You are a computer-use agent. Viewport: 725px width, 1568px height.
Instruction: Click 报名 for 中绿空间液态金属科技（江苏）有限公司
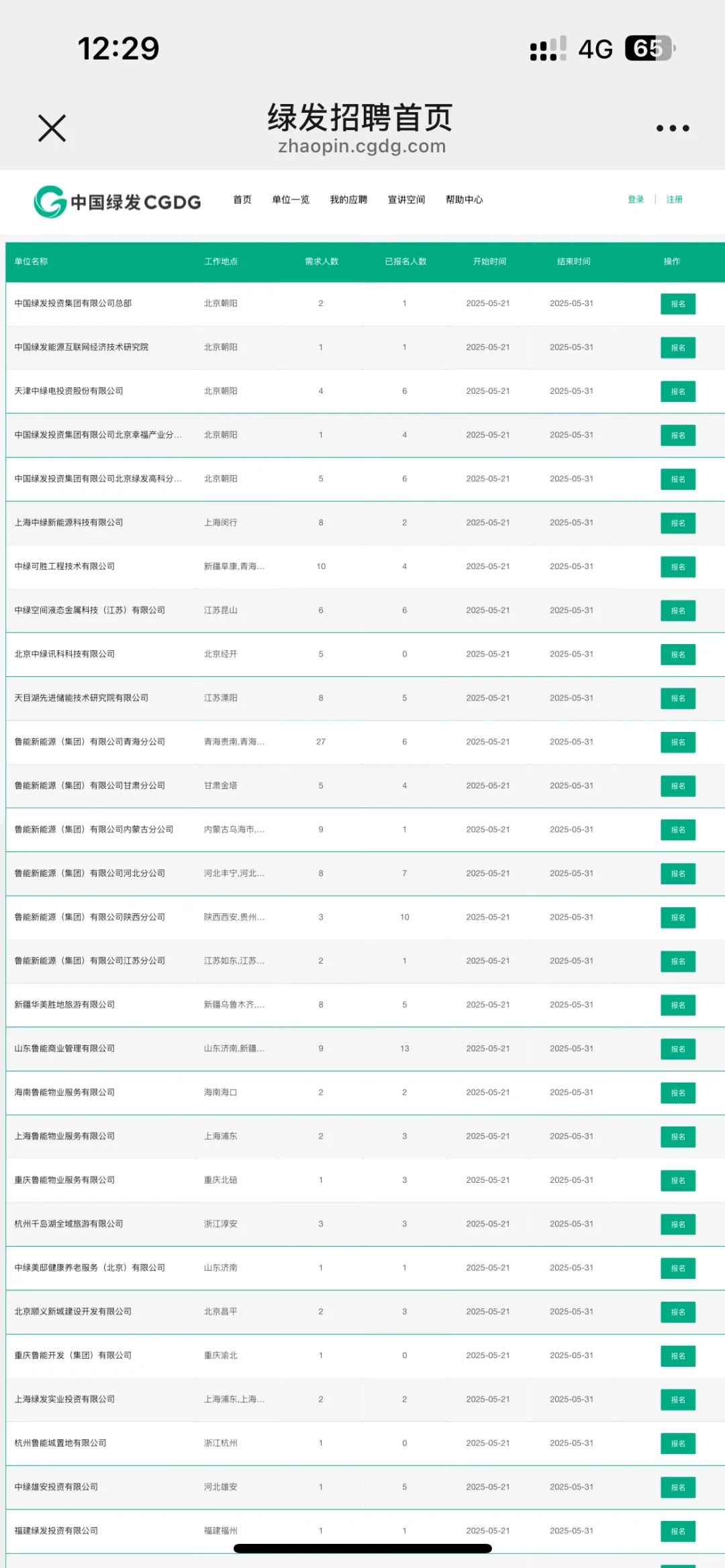(x=678, y=611)
